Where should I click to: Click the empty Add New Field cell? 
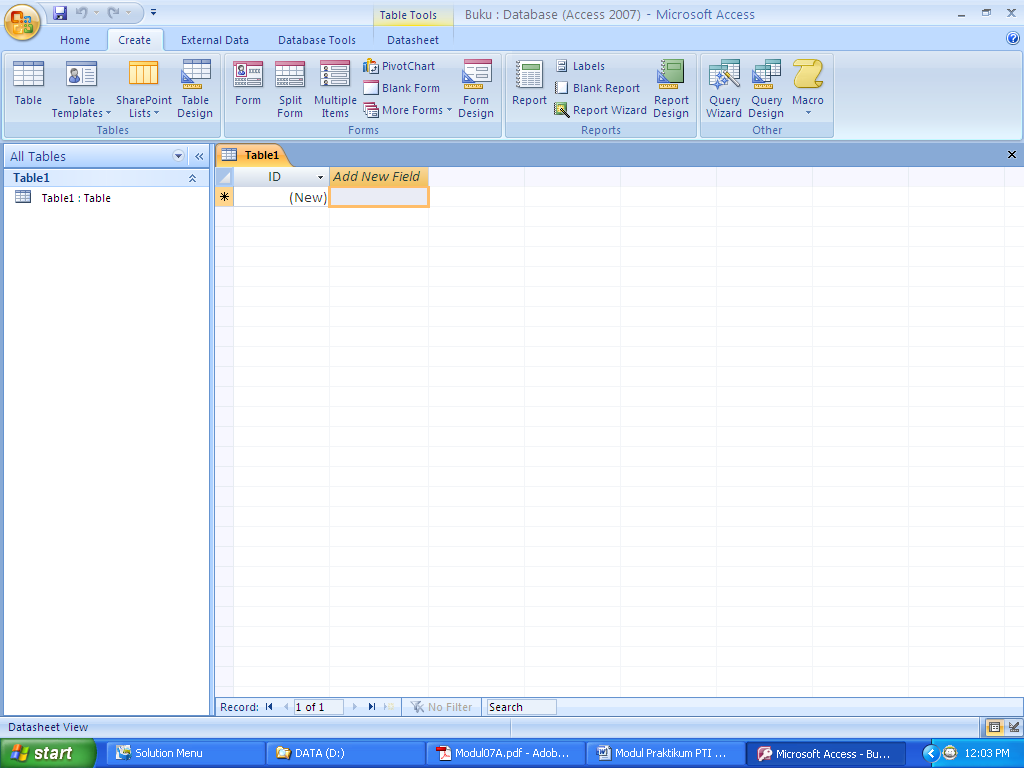pos(379,197)
